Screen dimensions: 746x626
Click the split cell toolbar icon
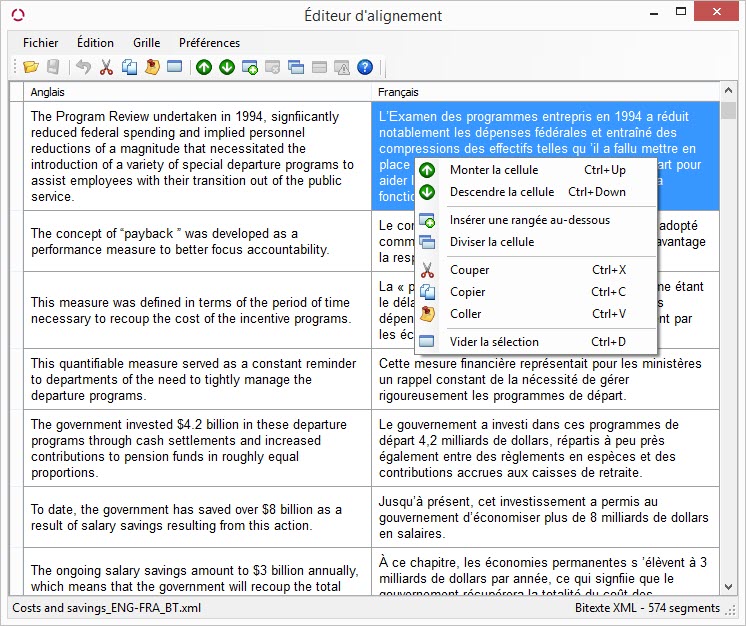(296, 67)
